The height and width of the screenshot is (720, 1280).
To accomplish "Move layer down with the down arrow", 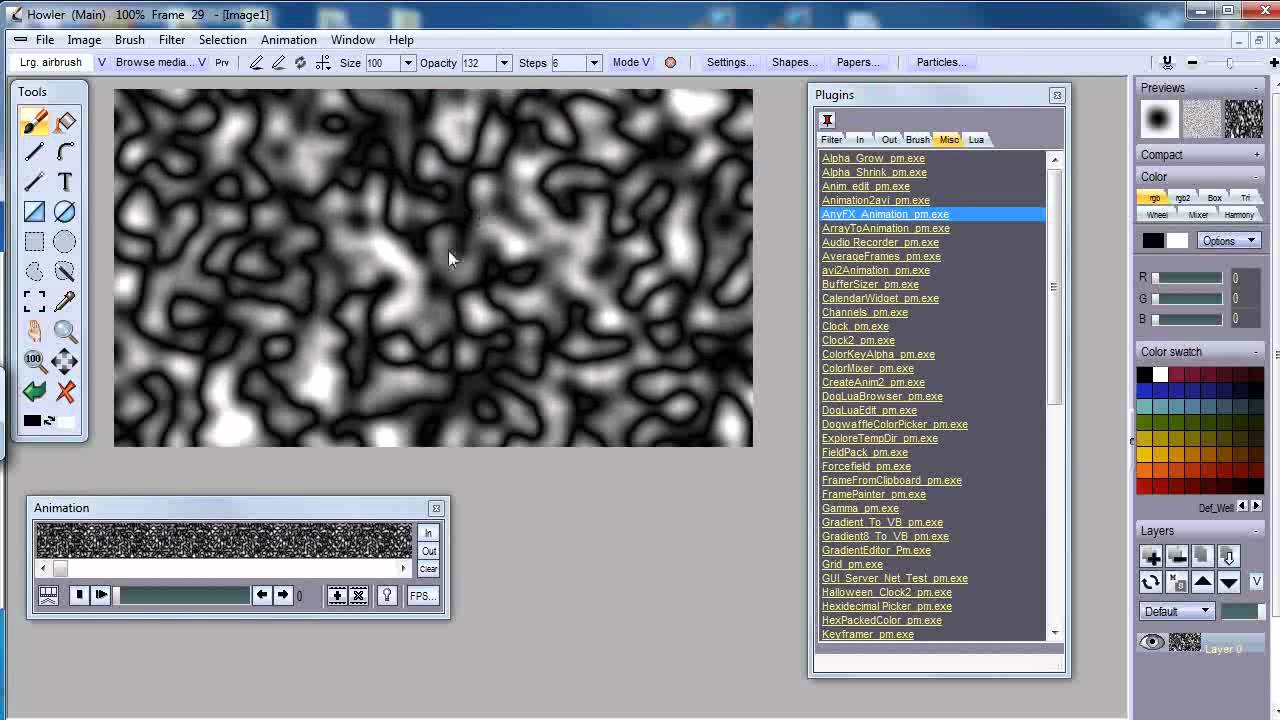I will (x=1229, y=583).
